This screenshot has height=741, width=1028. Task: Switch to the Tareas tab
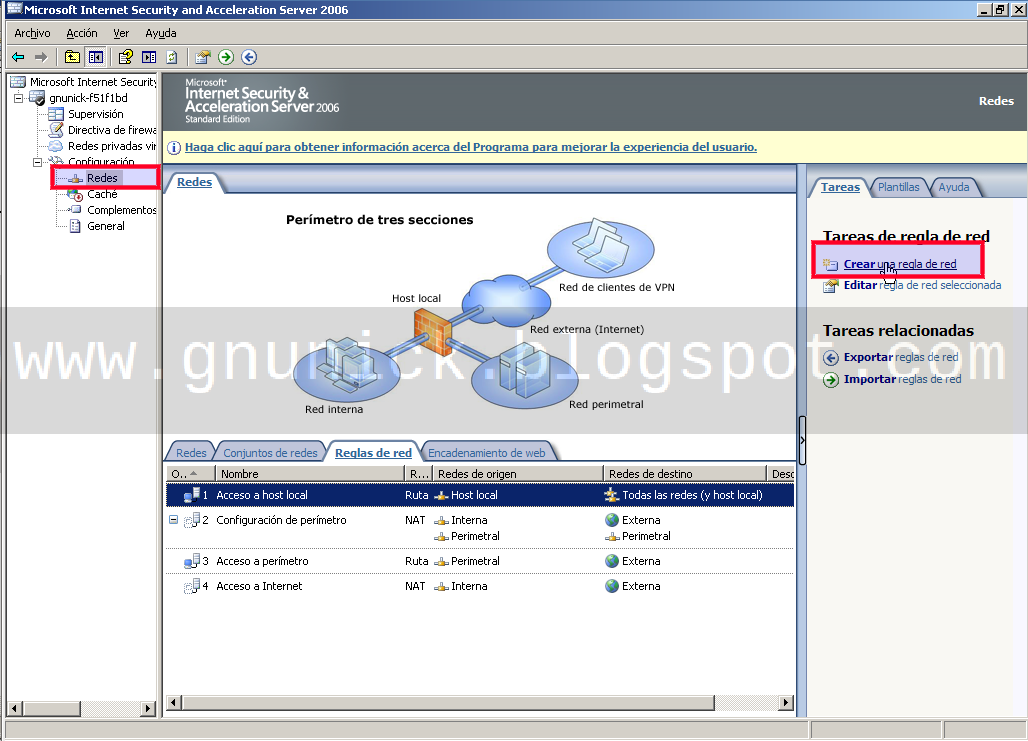pos(840,187)
